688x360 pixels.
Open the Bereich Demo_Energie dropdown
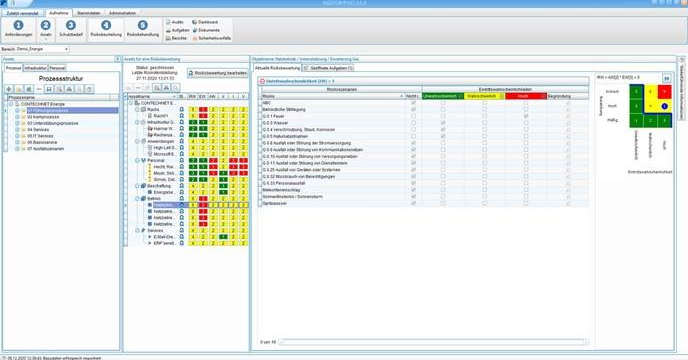(66, 49)
